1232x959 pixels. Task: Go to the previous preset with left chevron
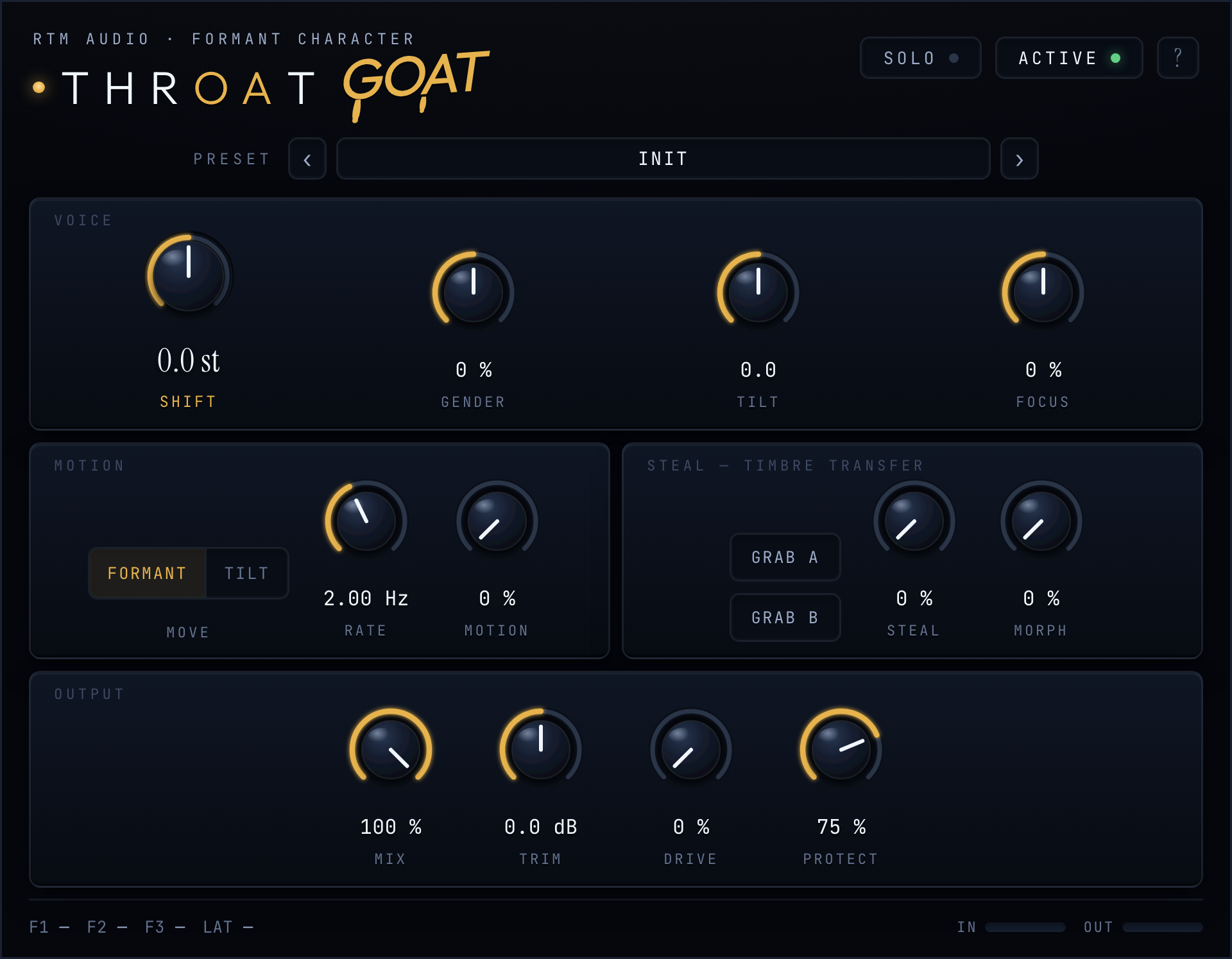click(307, 159)
